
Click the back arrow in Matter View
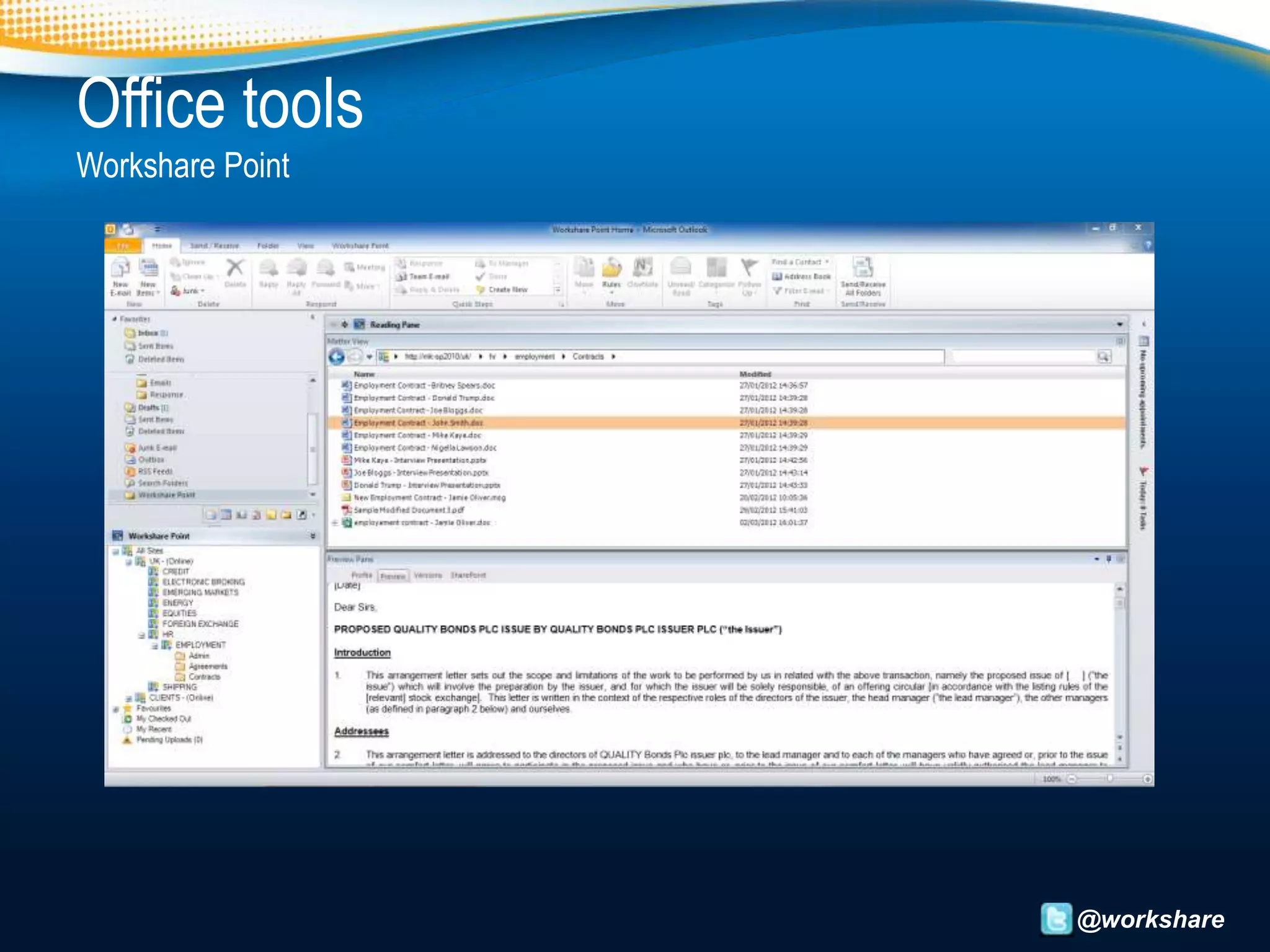337,357
